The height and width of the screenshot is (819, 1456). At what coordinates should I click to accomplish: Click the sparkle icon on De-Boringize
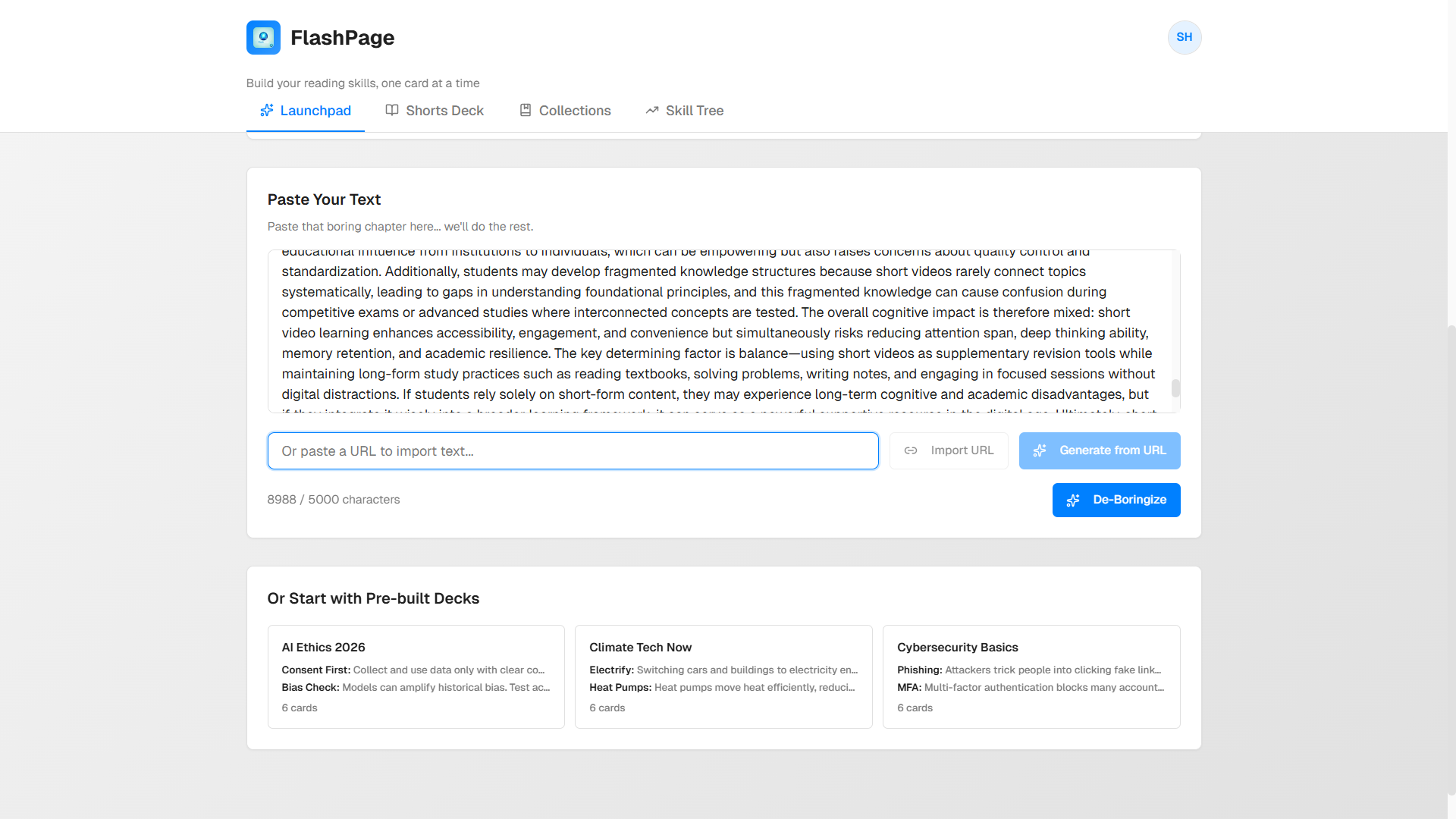point(1073,500)
